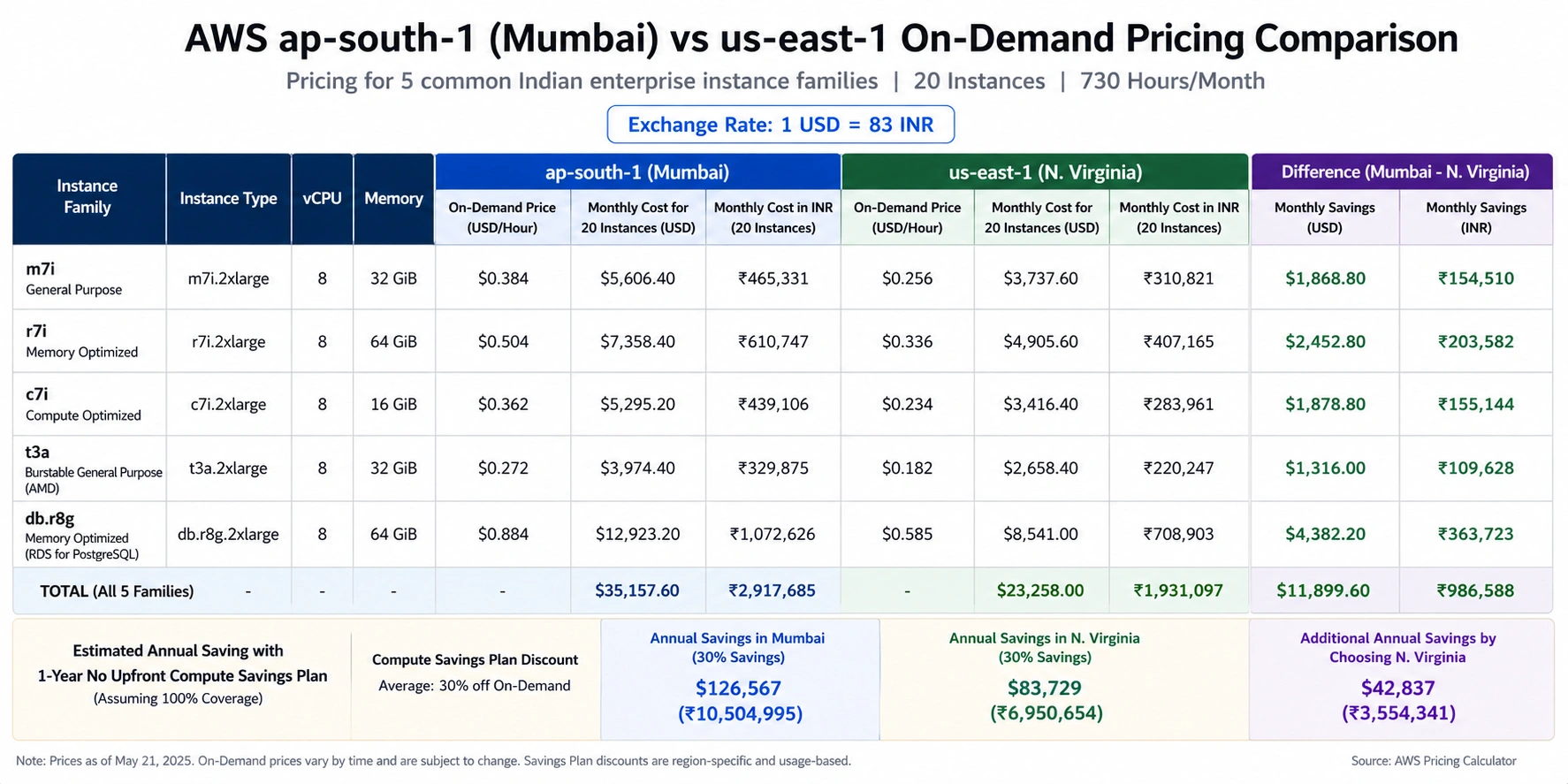Click the ₹1,072,626 INR cost cell

pyautogui.click(x=773, y=534)
